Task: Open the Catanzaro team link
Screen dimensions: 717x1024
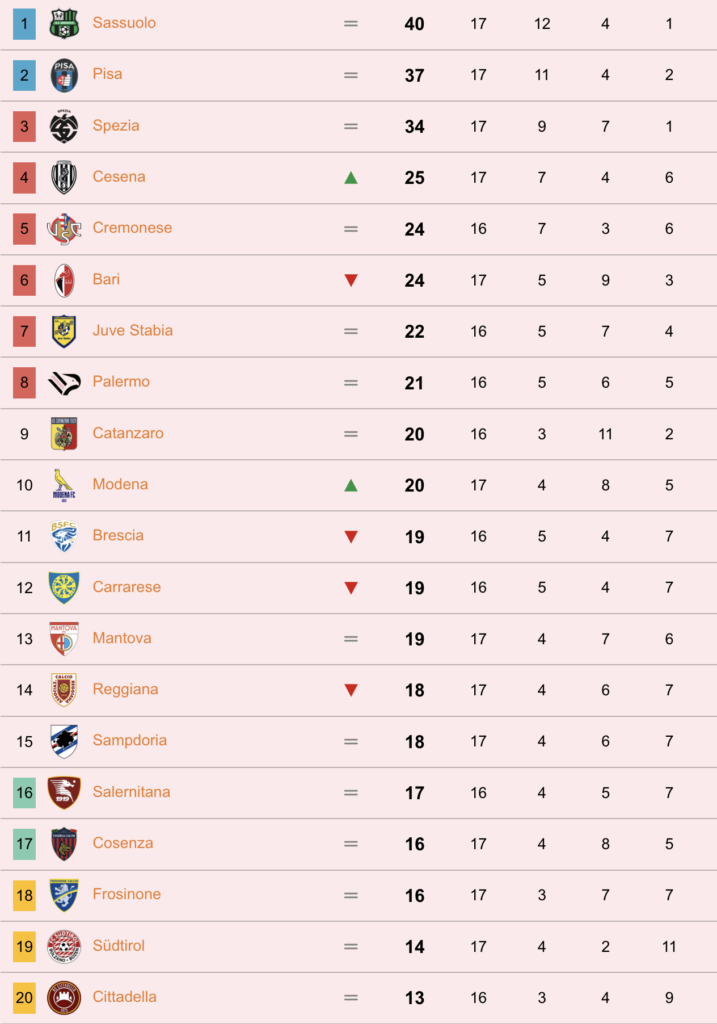Action: coord(128,433)
